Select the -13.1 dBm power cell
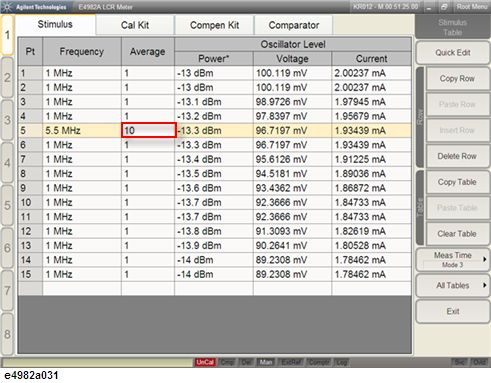The width and height of the screenshot is (491, 383). (x=214, y=102)
